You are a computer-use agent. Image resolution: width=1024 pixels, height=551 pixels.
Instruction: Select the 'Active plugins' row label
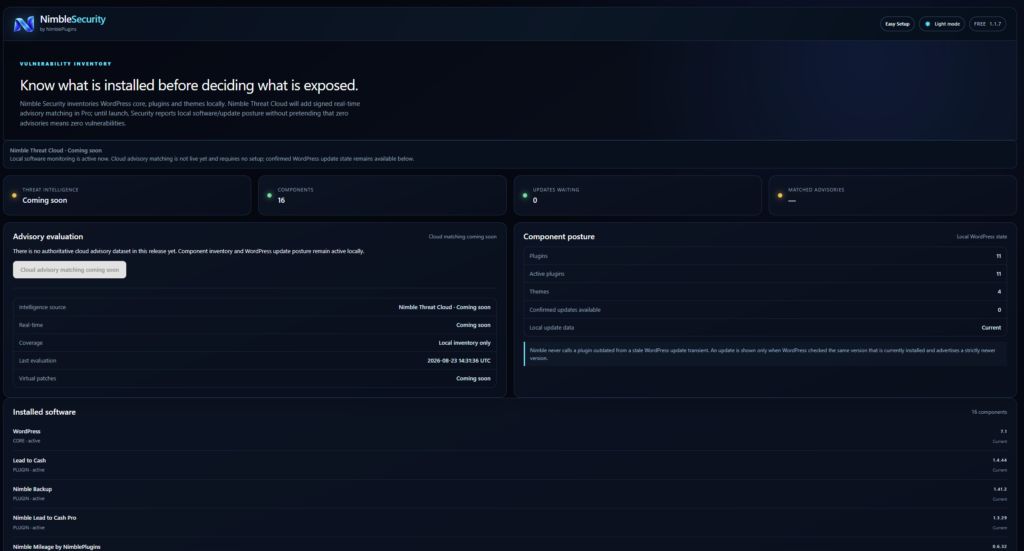click(547, 274)
